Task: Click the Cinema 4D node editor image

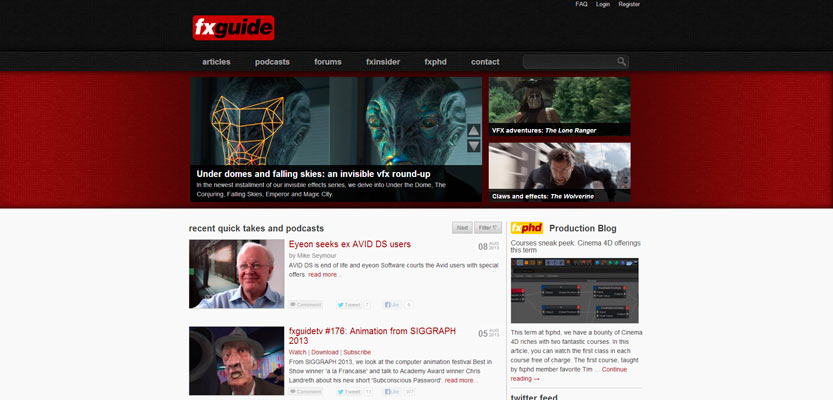Action: point(574,291)
